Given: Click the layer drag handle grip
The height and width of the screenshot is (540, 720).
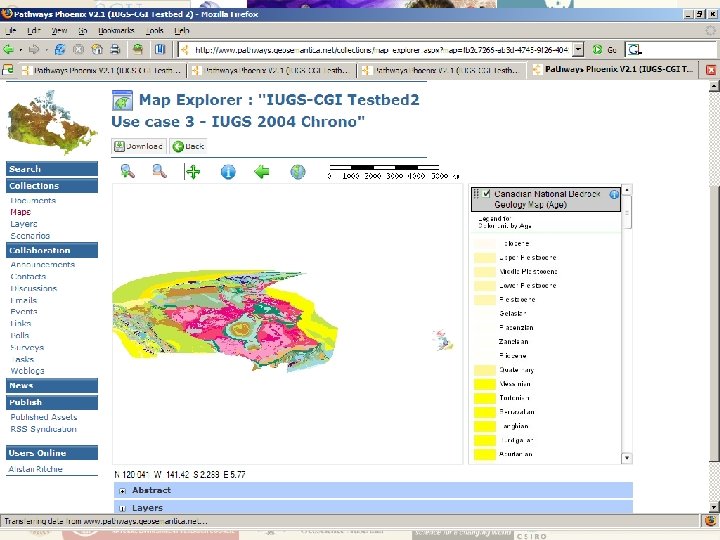Looking at the screenshot, I should click(x=476, y=194).
